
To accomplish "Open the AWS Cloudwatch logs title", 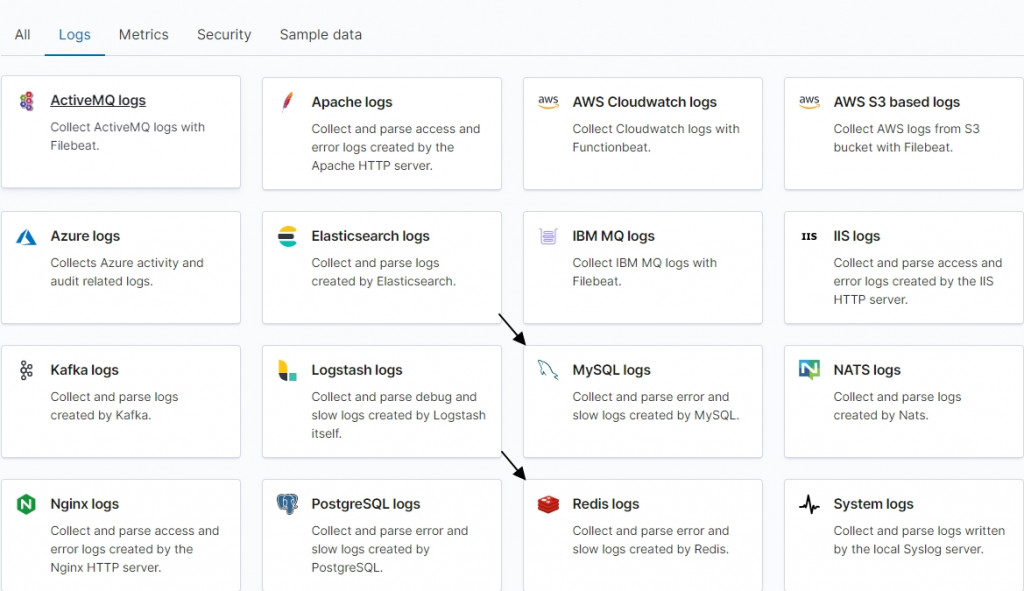I will coord(644,102).
